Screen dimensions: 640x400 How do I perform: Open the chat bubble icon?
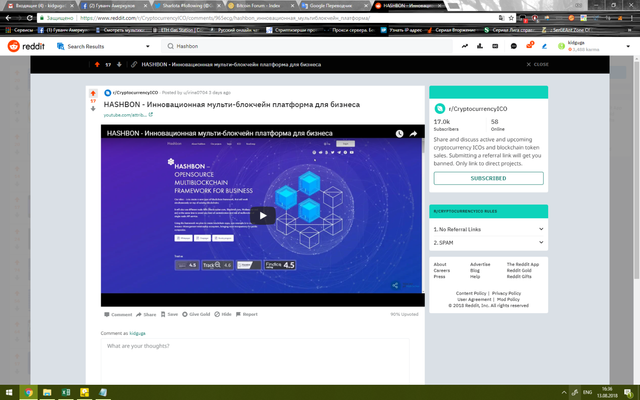click(x=514, y=46)
